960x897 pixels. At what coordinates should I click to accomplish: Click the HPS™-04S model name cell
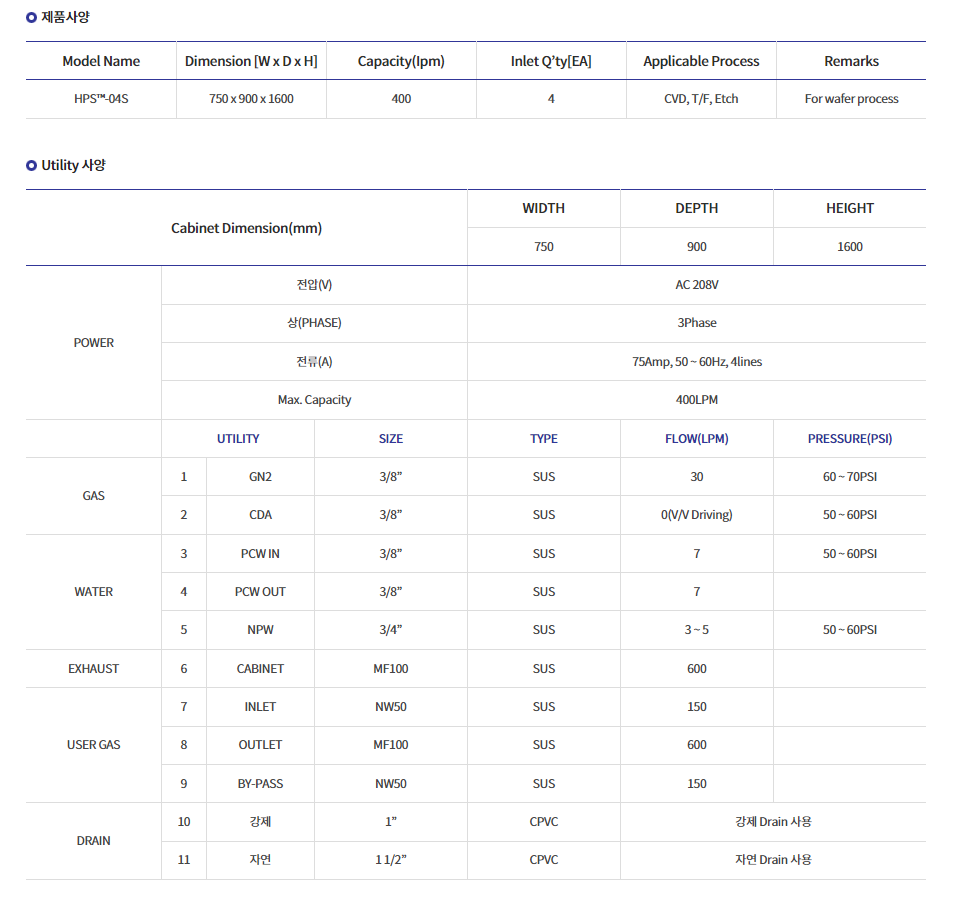click(101, 99)
